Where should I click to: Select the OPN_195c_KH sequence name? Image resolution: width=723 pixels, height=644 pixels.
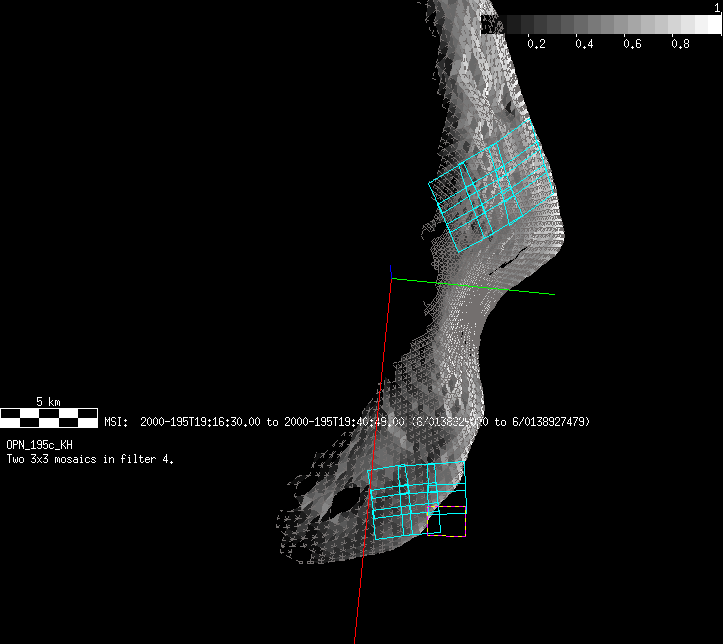[39, 444]
